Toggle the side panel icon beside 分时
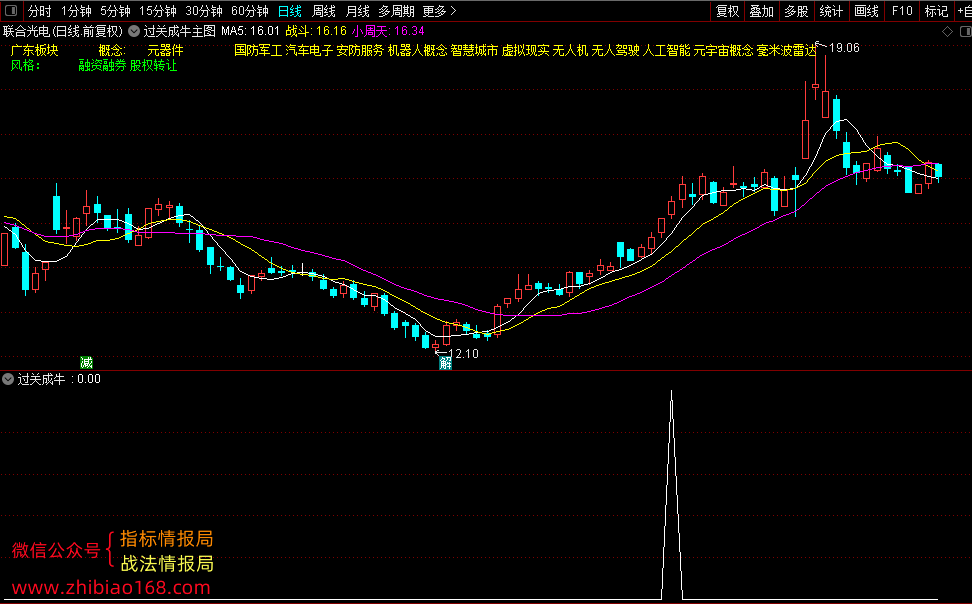This screenshot has height=604, width=972. (11, 11)
